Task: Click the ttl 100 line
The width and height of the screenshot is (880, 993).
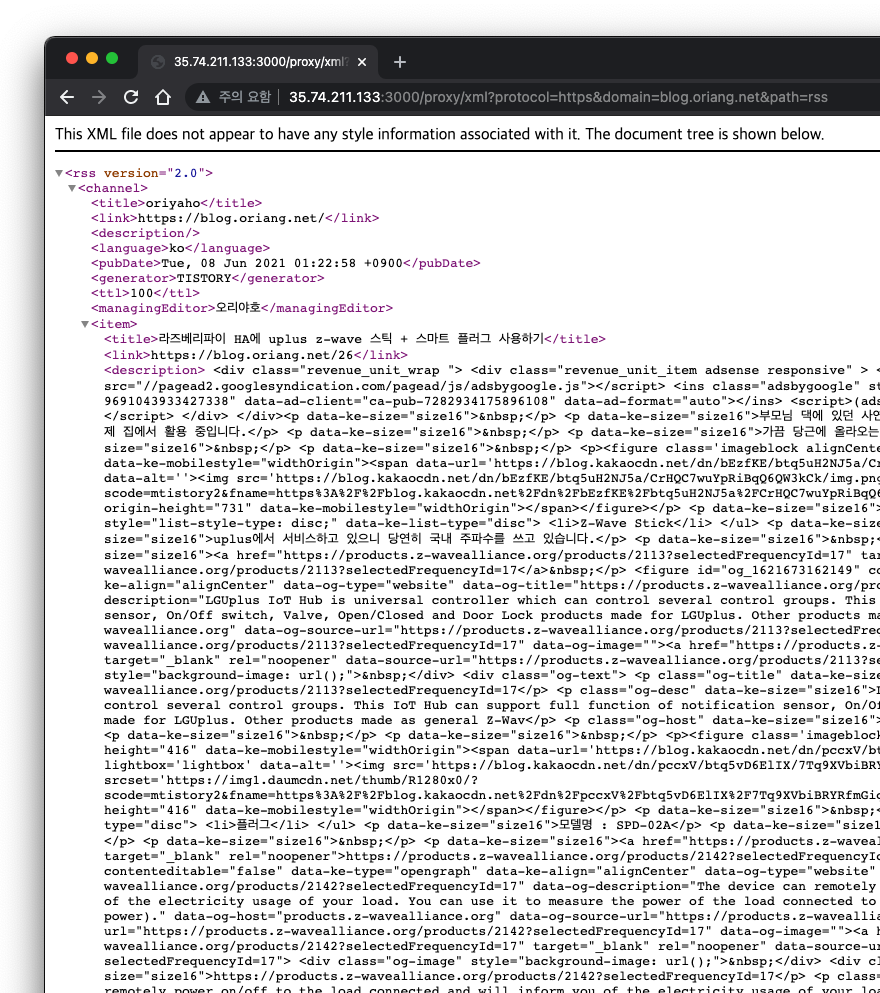Action: (x=146, y=293)
